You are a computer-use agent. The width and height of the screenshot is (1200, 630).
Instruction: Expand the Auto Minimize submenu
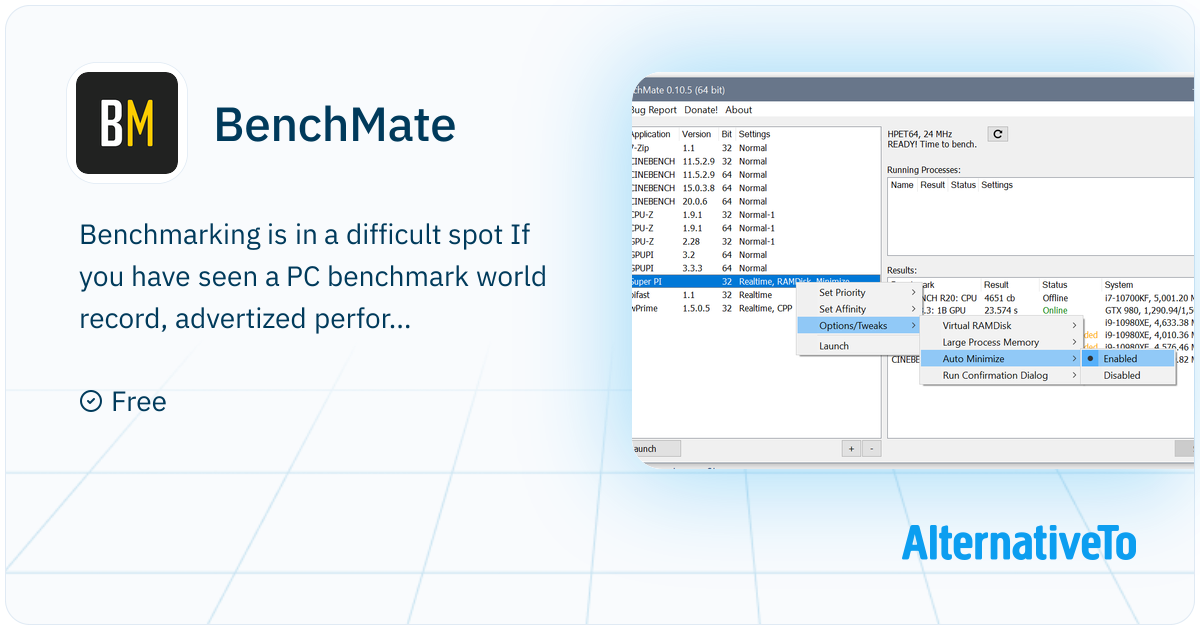(x=1000, y=359)
